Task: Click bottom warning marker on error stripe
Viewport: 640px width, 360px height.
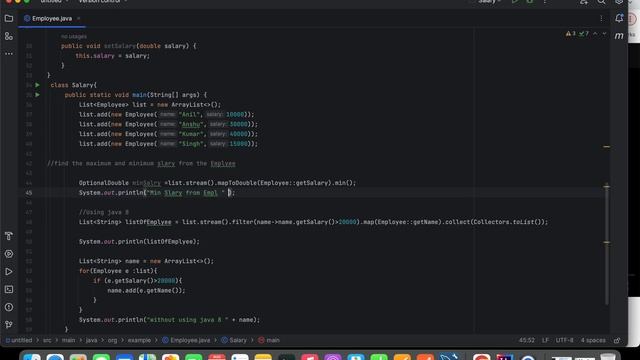Action: click(607, 242)
